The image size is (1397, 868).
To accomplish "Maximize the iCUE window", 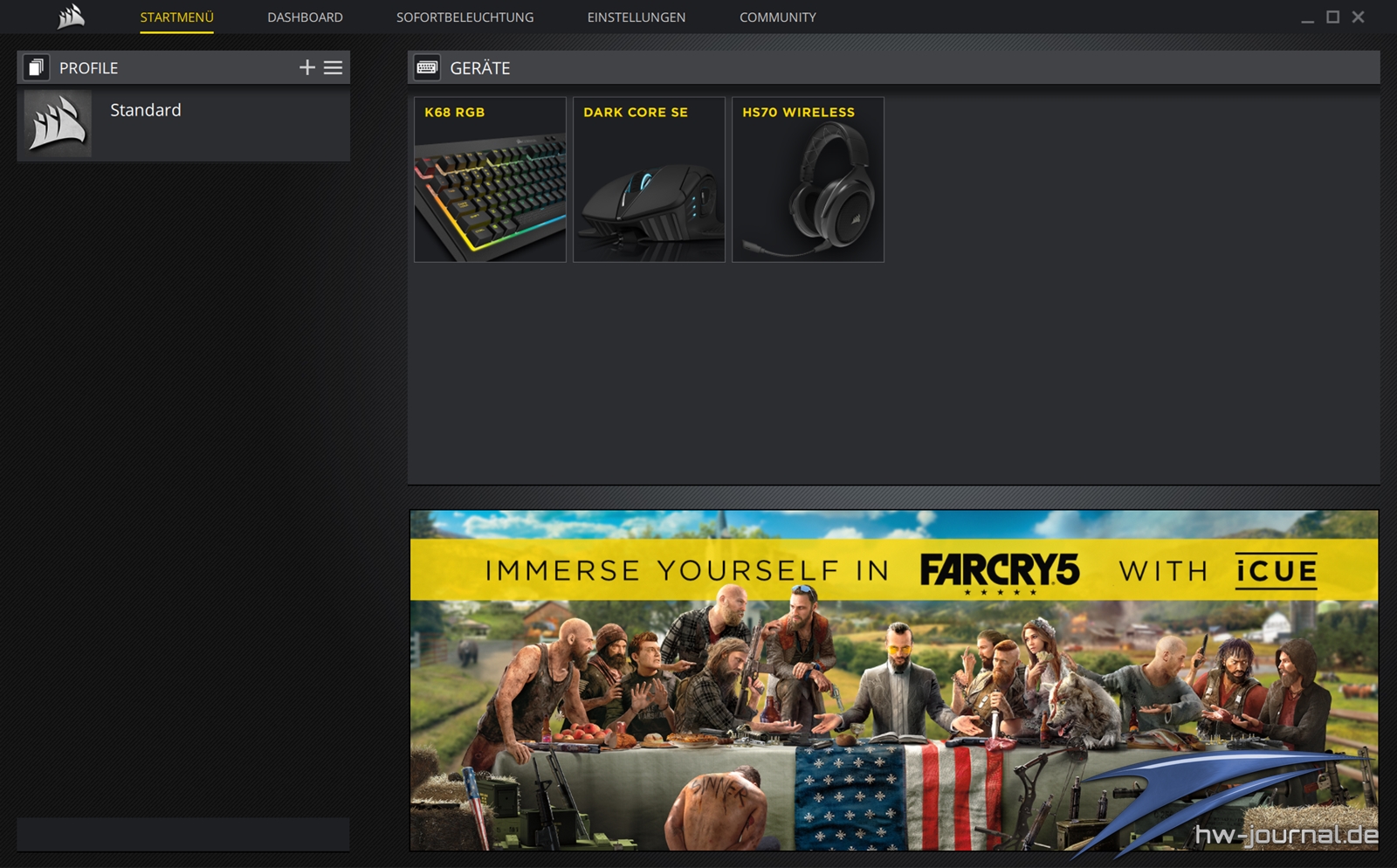I will tap(1332, 17).
